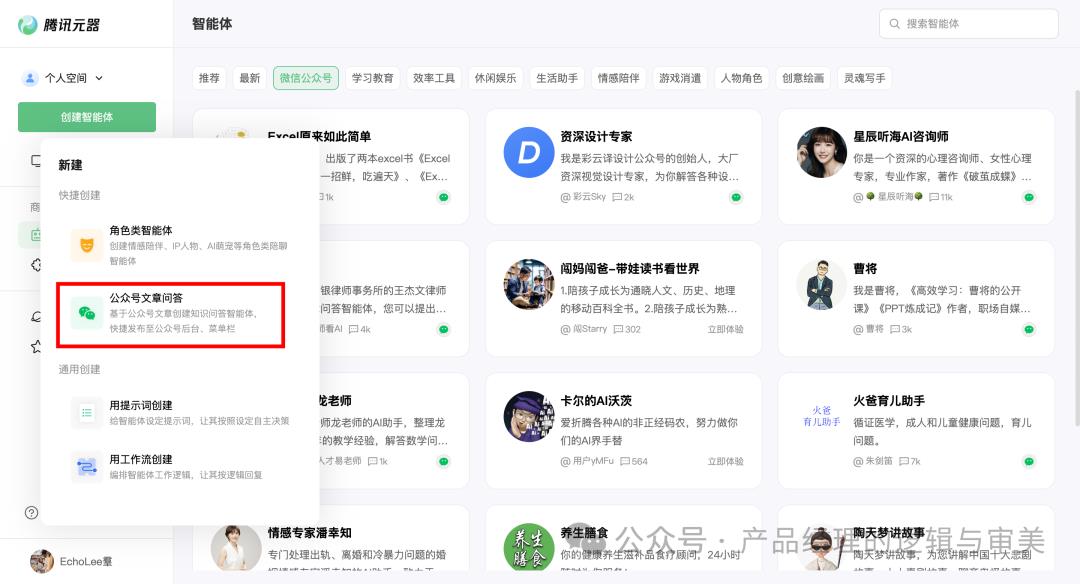
Task: Open the 生活助手 category tab
Action: [557, 78]
